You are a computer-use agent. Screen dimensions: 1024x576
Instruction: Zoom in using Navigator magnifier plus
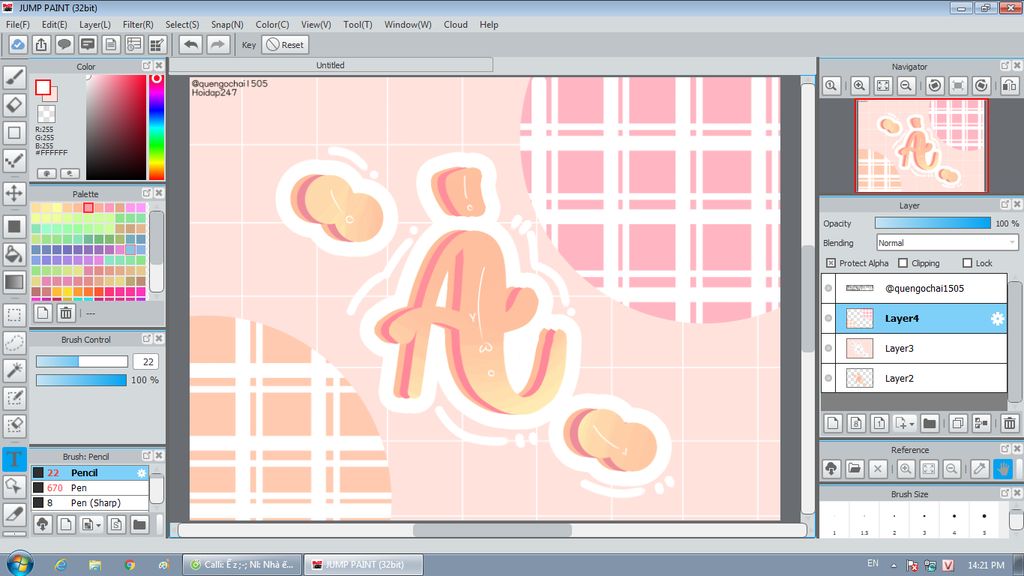pyautogui.click(x=859, y=86)
